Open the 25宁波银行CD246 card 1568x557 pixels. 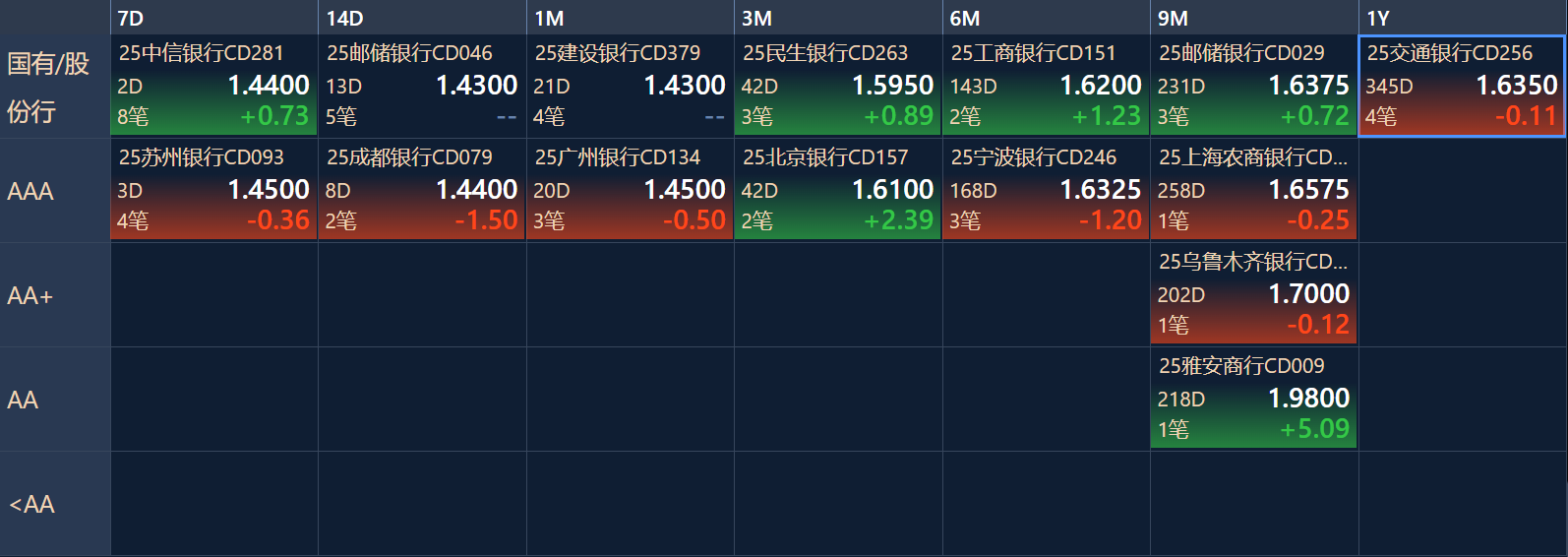click(1046, 190)
